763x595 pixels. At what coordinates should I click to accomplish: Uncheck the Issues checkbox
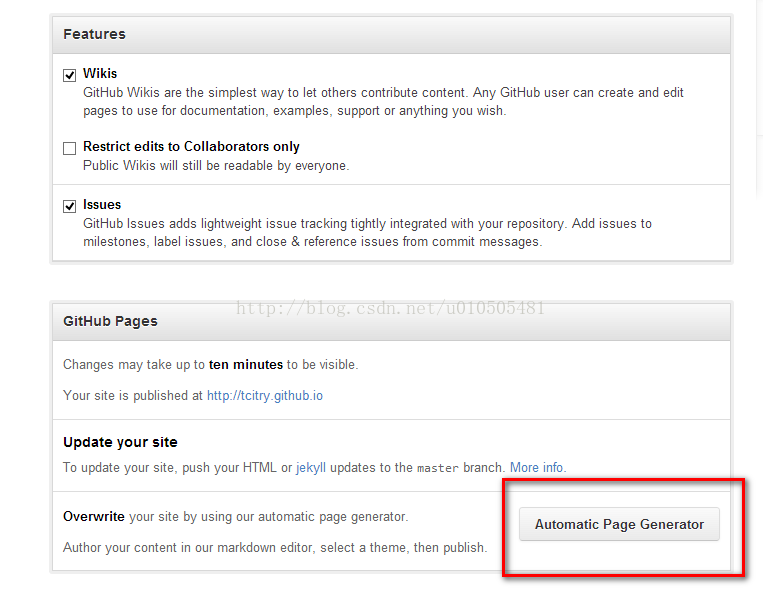[x=70, y=206]
